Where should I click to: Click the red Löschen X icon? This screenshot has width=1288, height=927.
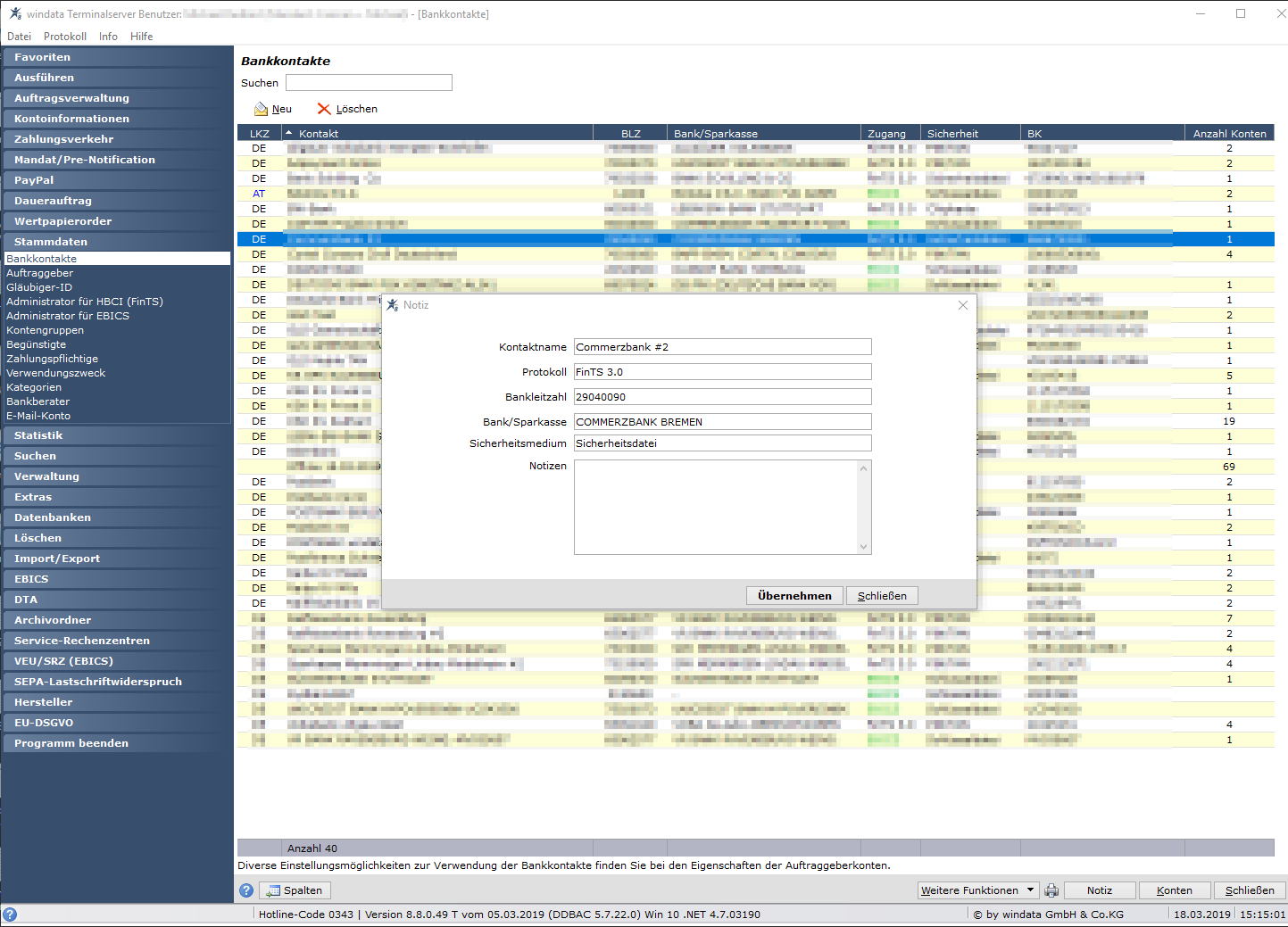point(324,109)
